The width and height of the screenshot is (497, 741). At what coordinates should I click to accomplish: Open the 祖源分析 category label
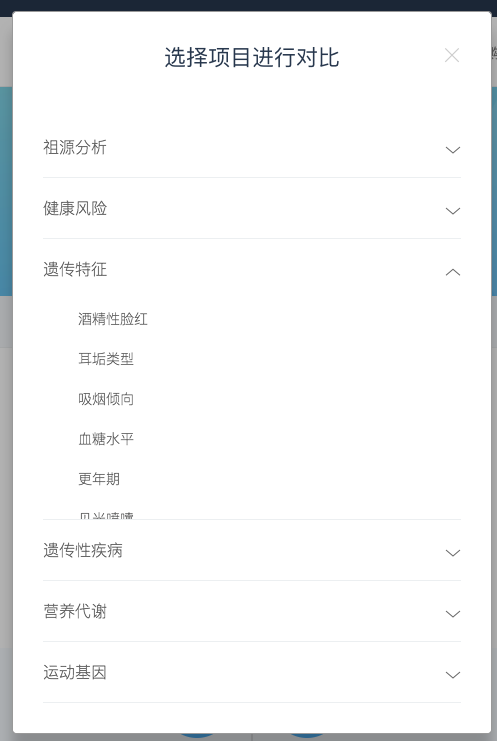coord(75,147)
